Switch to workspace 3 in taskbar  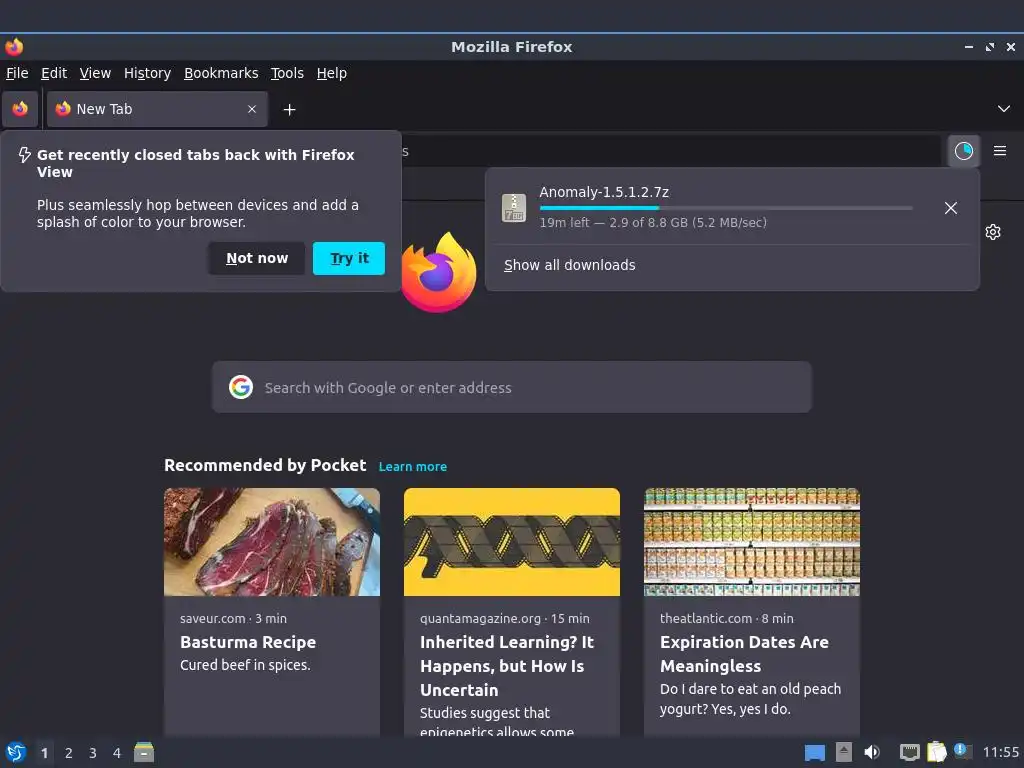pos(93,753)
